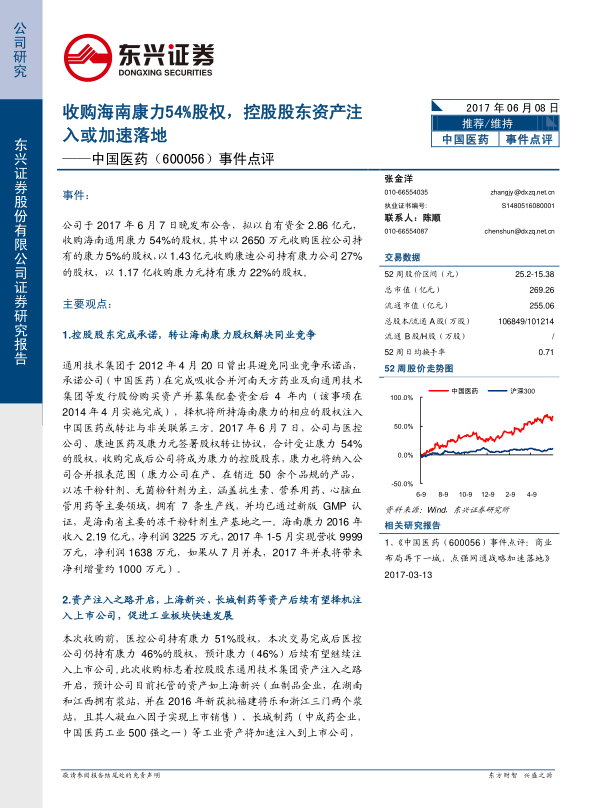The image size is (596, 808).
Task: Click share capital value 106849/101214
Action: tap(526, 322)
